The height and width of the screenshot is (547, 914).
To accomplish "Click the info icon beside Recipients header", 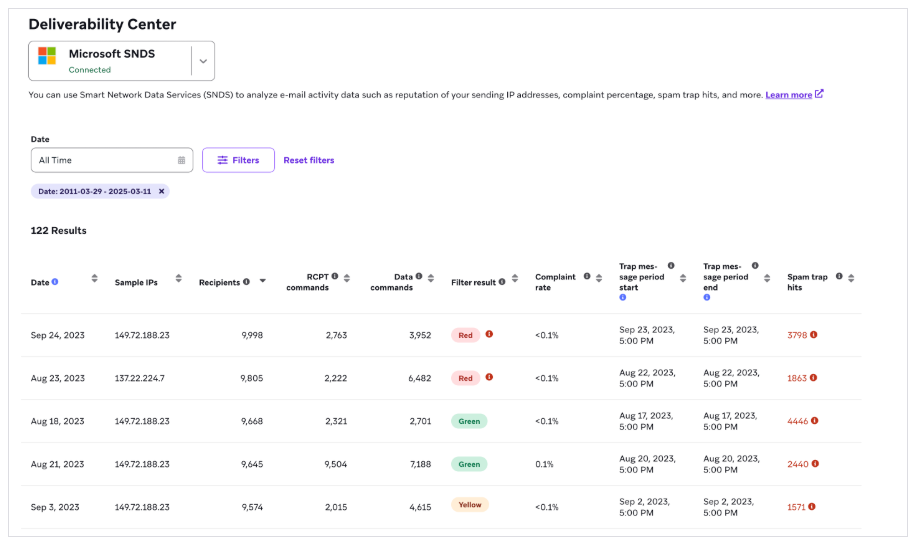I will click(x=246, y=282).
